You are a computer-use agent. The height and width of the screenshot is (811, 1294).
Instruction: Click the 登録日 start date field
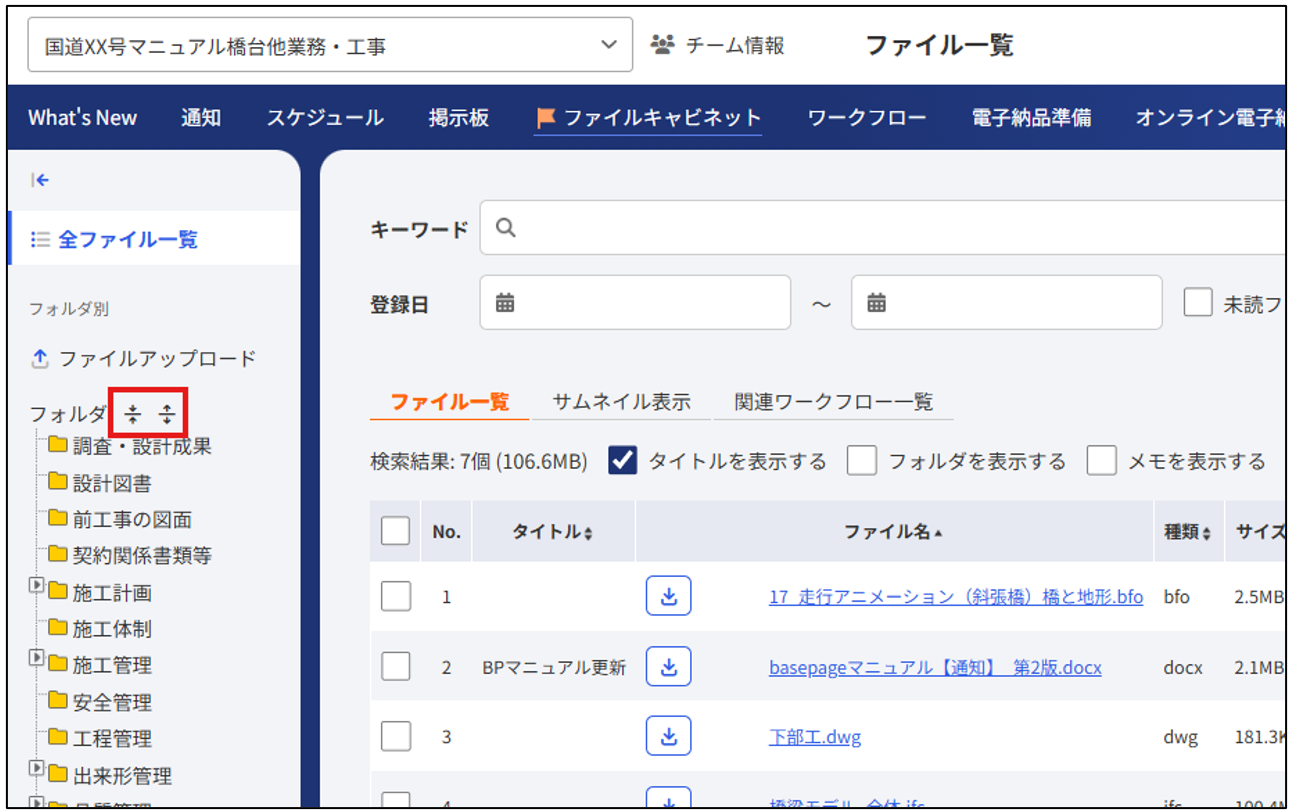(635, 302)
